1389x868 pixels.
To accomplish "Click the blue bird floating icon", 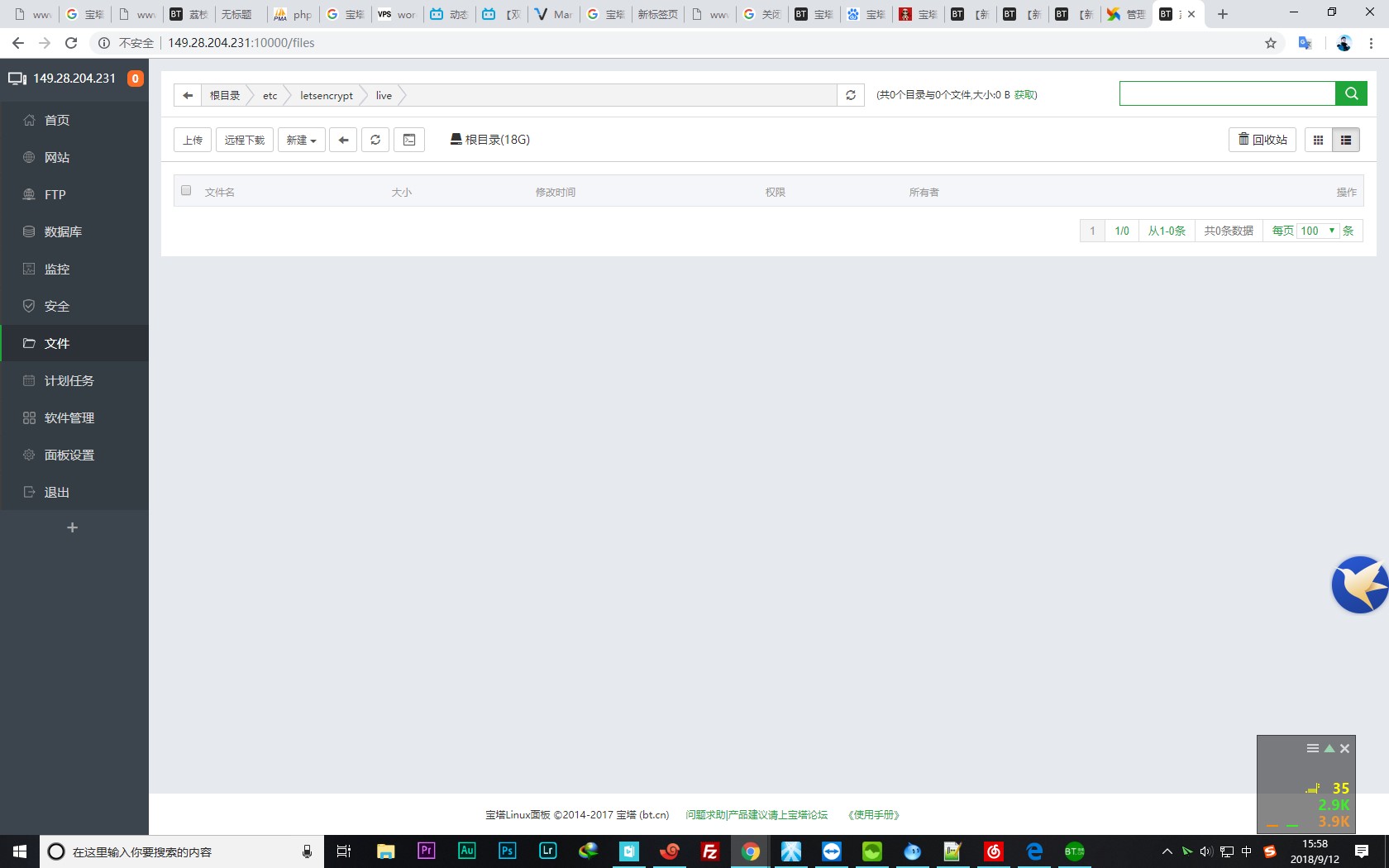I will click(x=1360, y=584).
